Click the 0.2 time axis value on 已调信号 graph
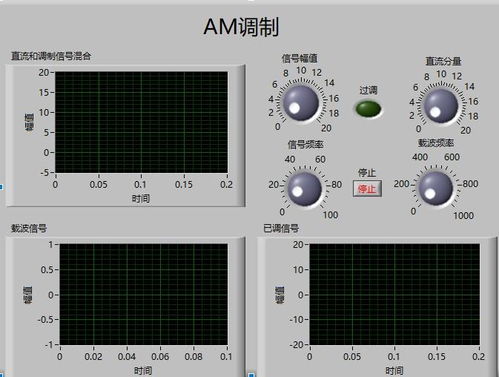Viewport: 499px width, 377px height. pyautogui.click(x=478, y=357)
